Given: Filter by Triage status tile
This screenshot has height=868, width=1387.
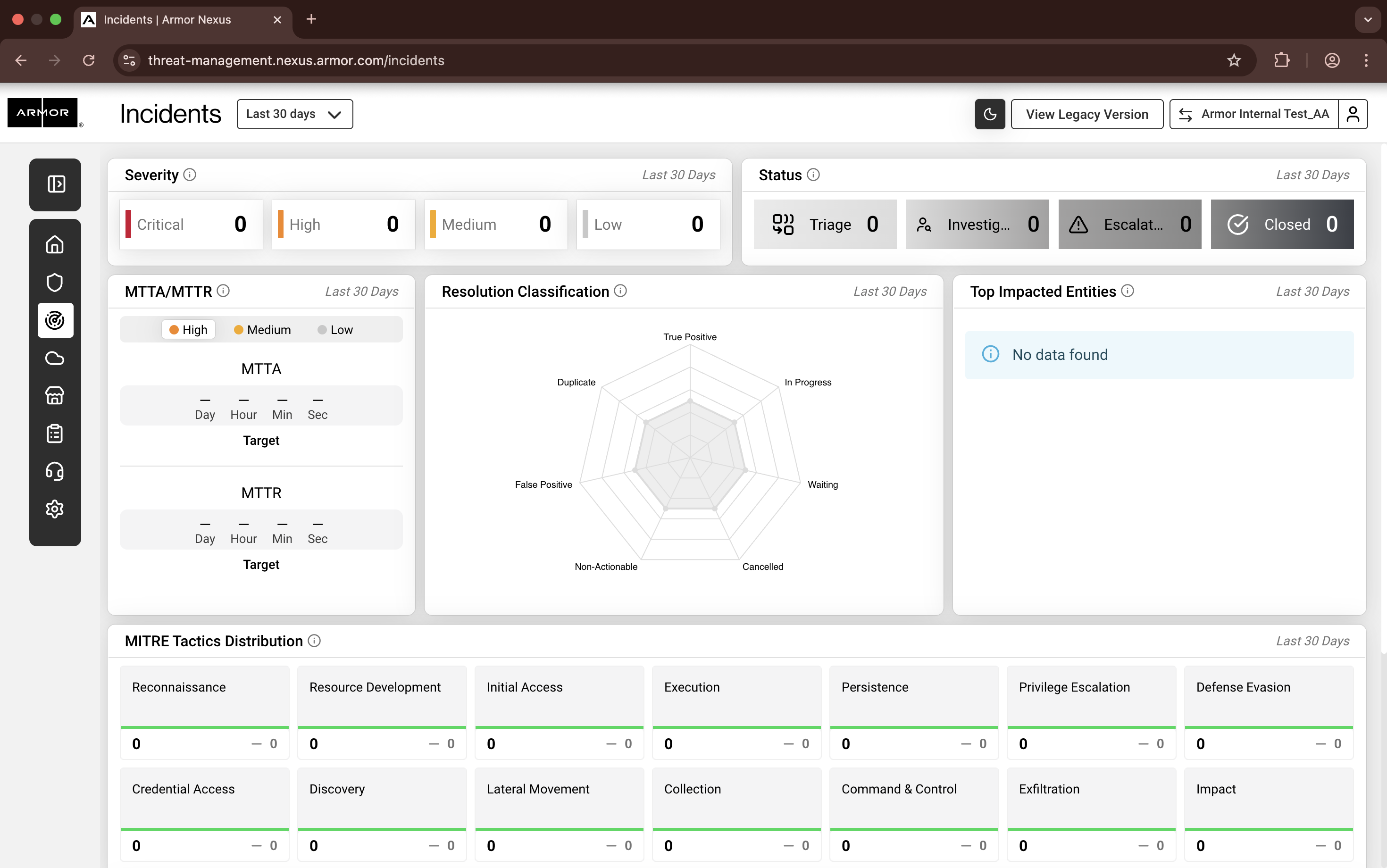Looking at the screenshot, I should tap(825, 225).
